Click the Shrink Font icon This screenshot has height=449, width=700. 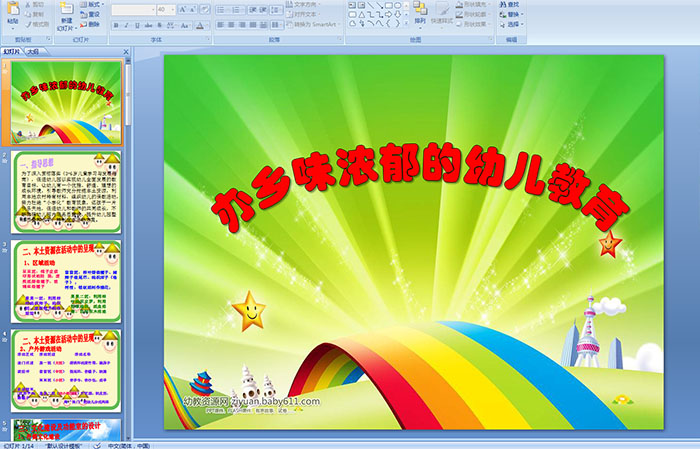click(193, 10)
